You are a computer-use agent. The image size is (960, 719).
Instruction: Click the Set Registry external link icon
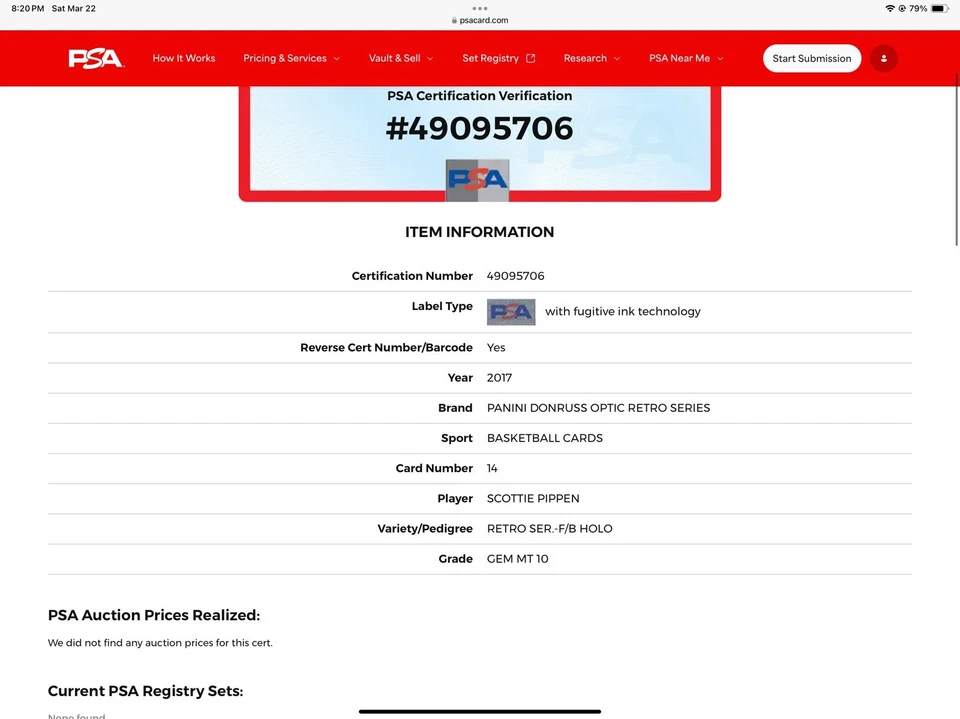[x=531, y=58]
